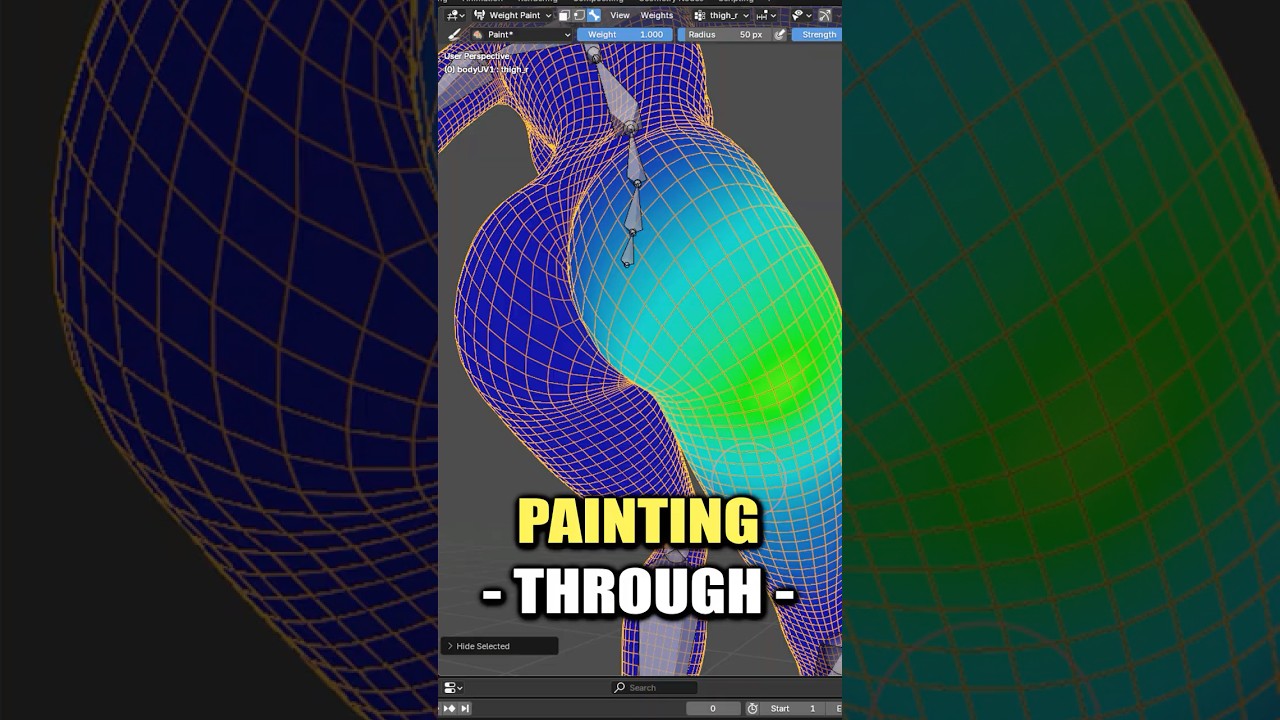Toggle vertex selection masking icon
1280x720 pixels.
578,15
